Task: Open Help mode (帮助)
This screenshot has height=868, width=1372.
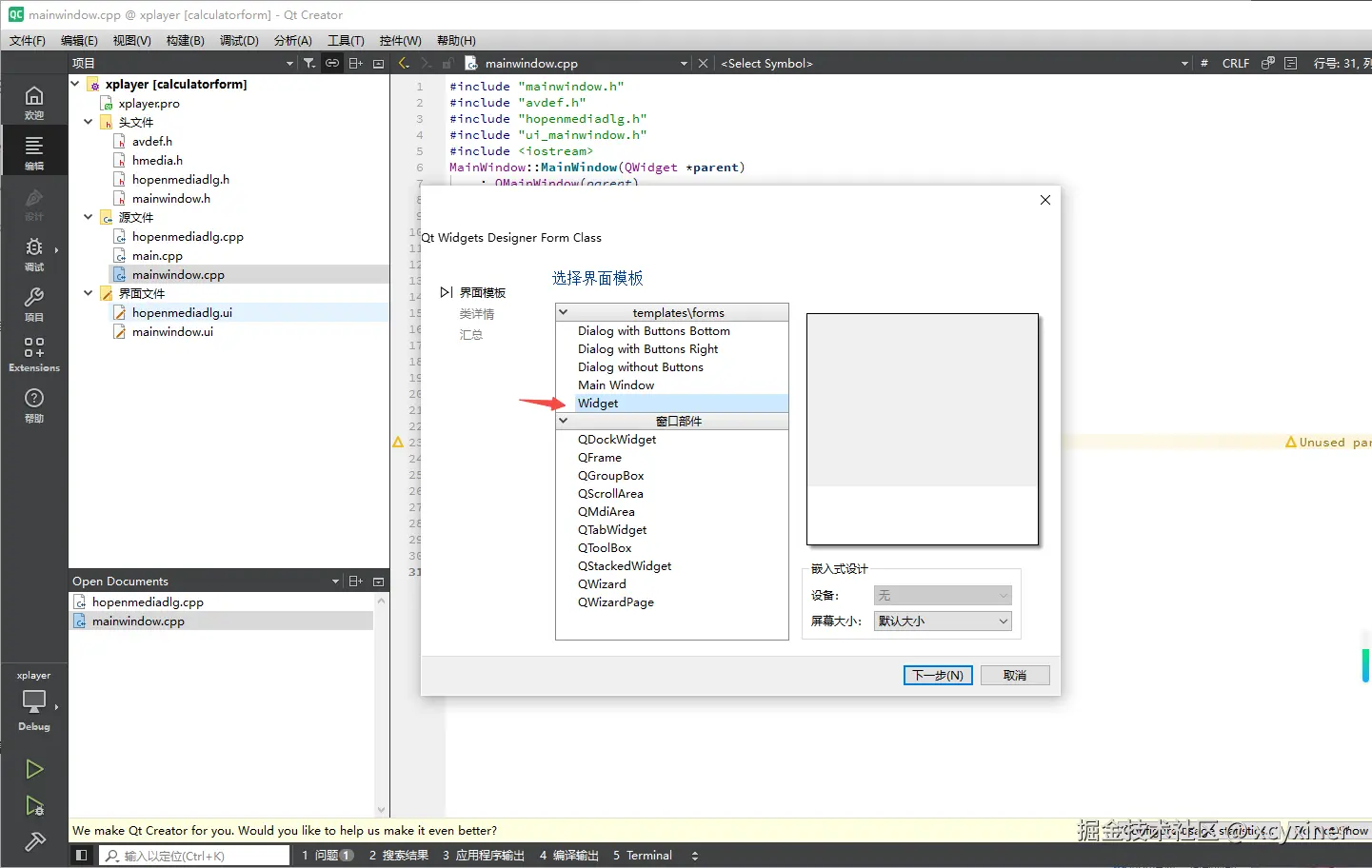Action: coord(34,404)
